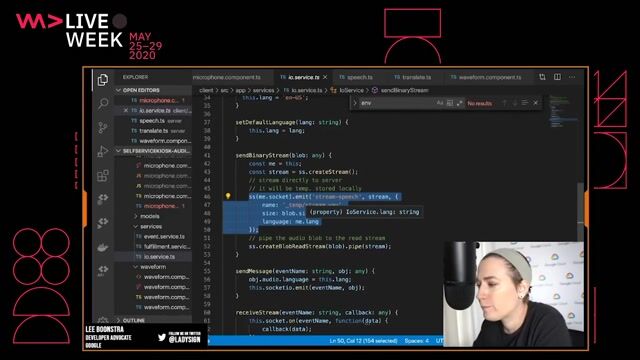Open the Docker view in activity bar
640x360 pixels.
click(x=103, y=247)
